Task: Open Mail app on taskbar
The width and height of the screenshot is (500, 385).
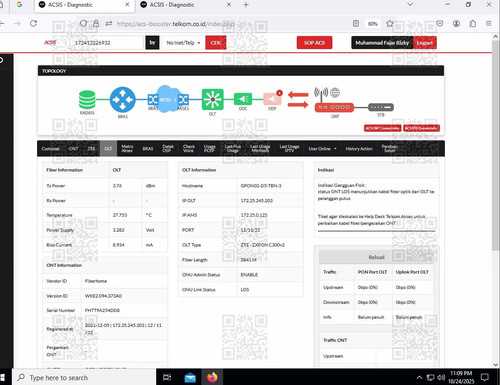Action: 190,377
